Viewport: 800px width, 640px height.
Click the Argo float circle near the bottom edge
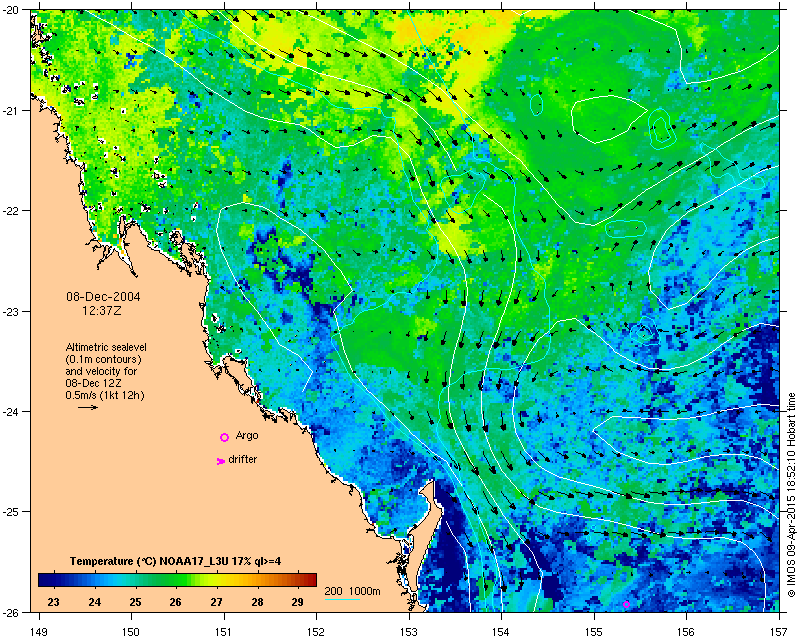tap(627, 604)
